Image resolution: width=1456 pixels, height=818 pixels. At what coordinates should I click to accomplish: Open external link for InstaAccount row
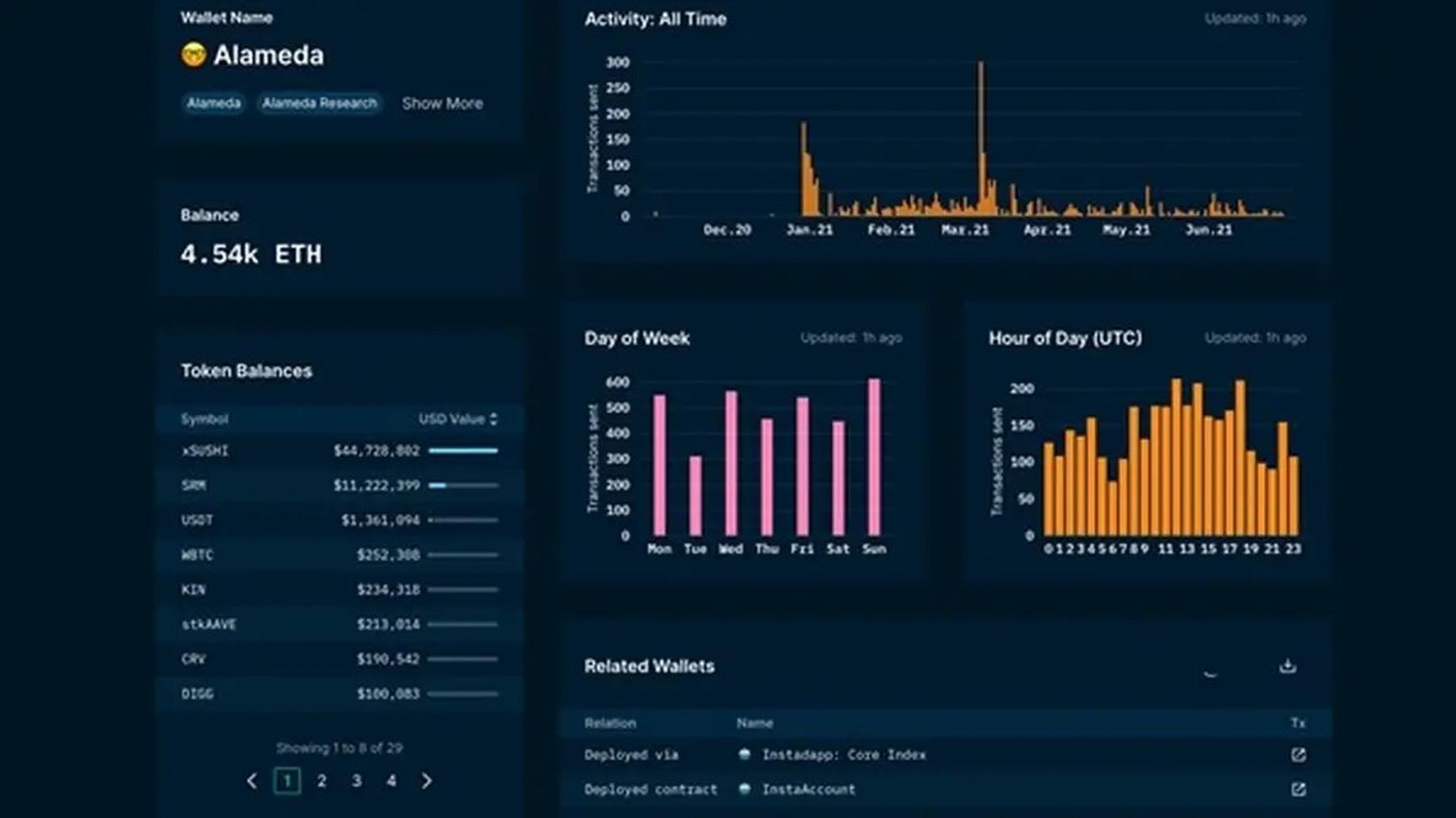click(x=1298, y=789)
